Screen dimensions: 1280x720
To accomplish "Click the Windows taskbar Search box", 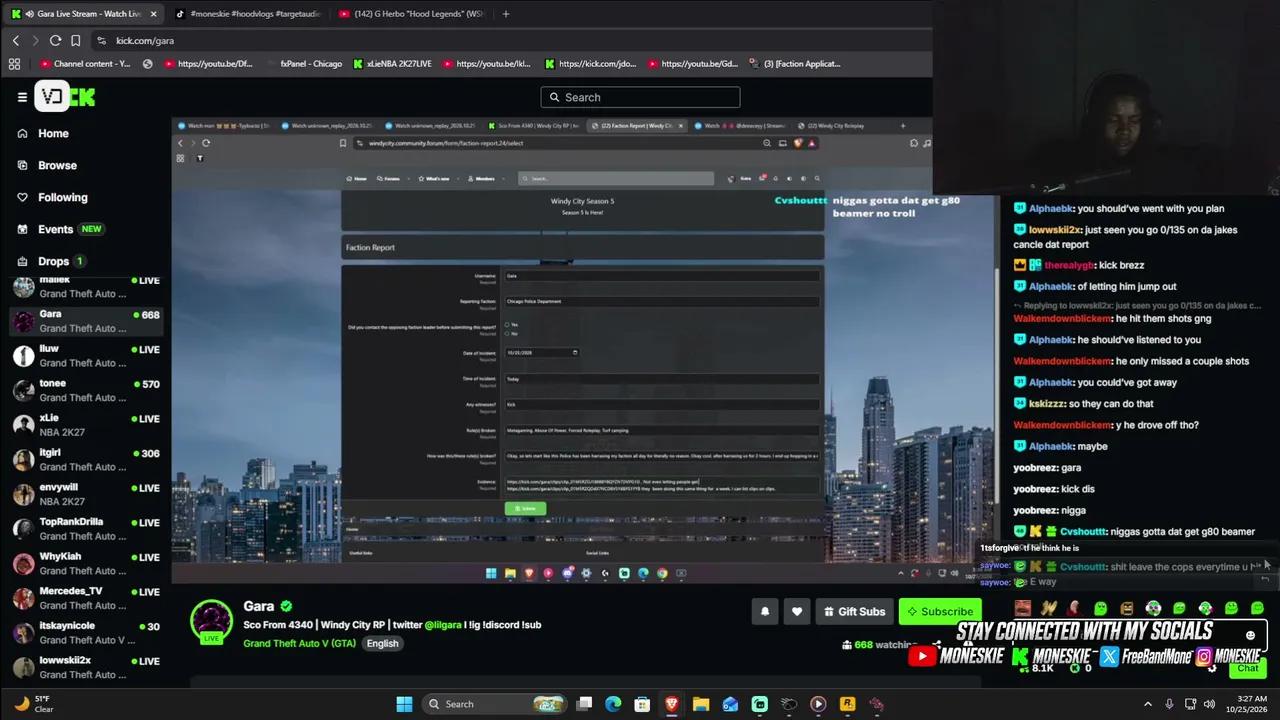I will 495,704.
